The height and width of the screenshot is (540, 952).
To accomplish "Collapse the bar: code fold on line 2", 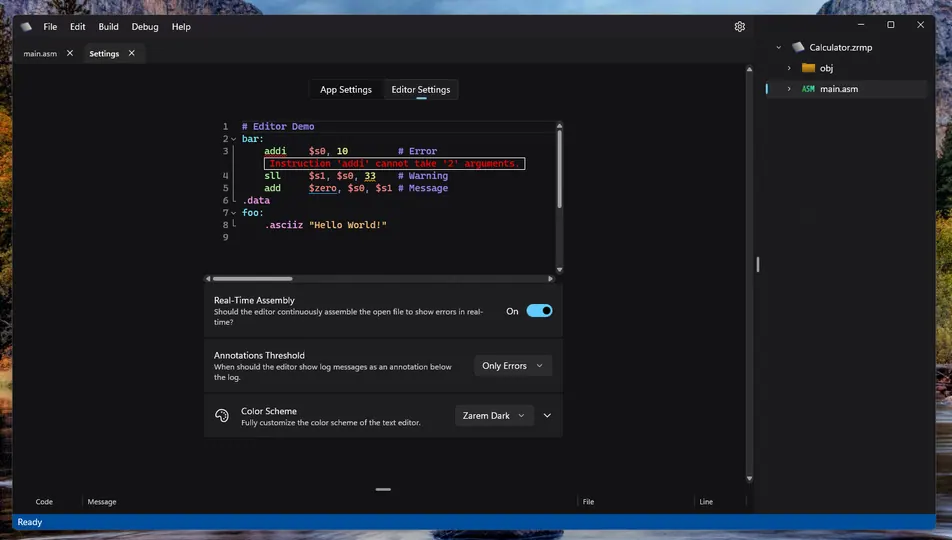I will click(234, 139).
